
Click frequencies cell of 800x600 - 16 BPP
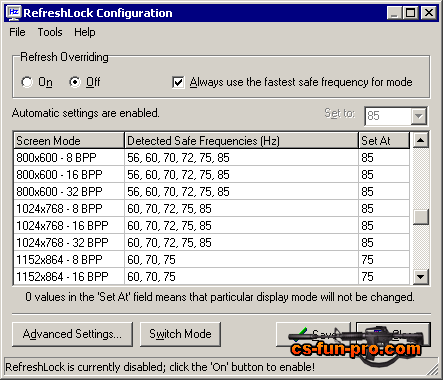[241, 175]
